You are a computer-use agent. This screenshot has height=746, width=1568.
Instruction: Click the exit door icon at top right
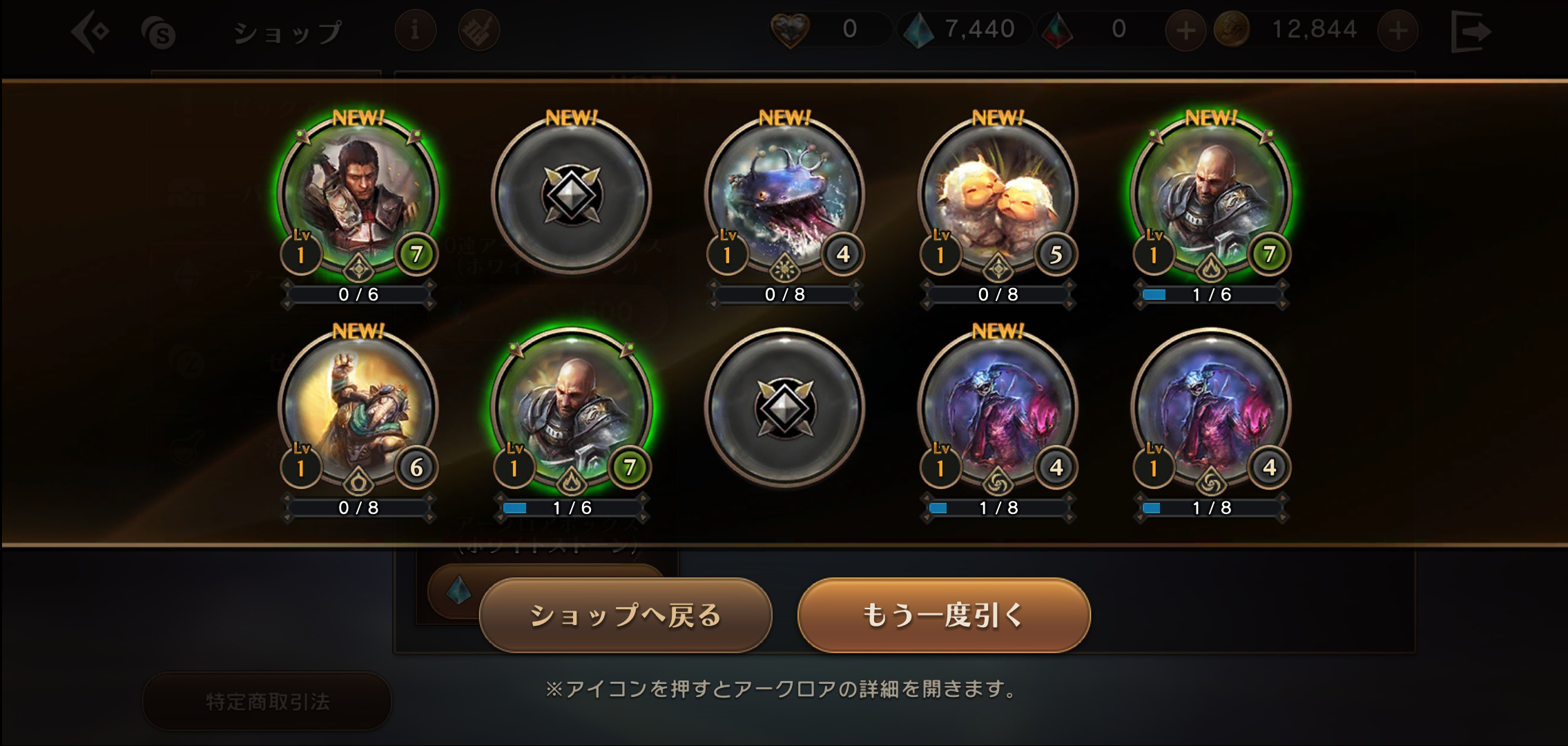(x=1471, y=31)
